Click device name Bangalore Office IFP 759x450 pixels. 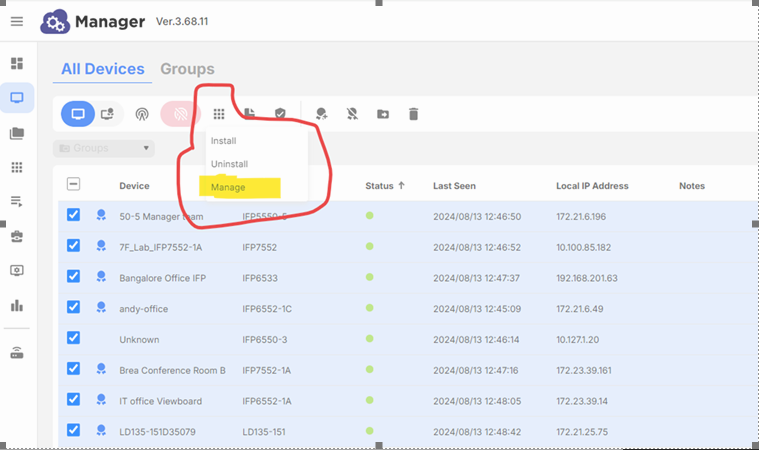coord(163,278)
